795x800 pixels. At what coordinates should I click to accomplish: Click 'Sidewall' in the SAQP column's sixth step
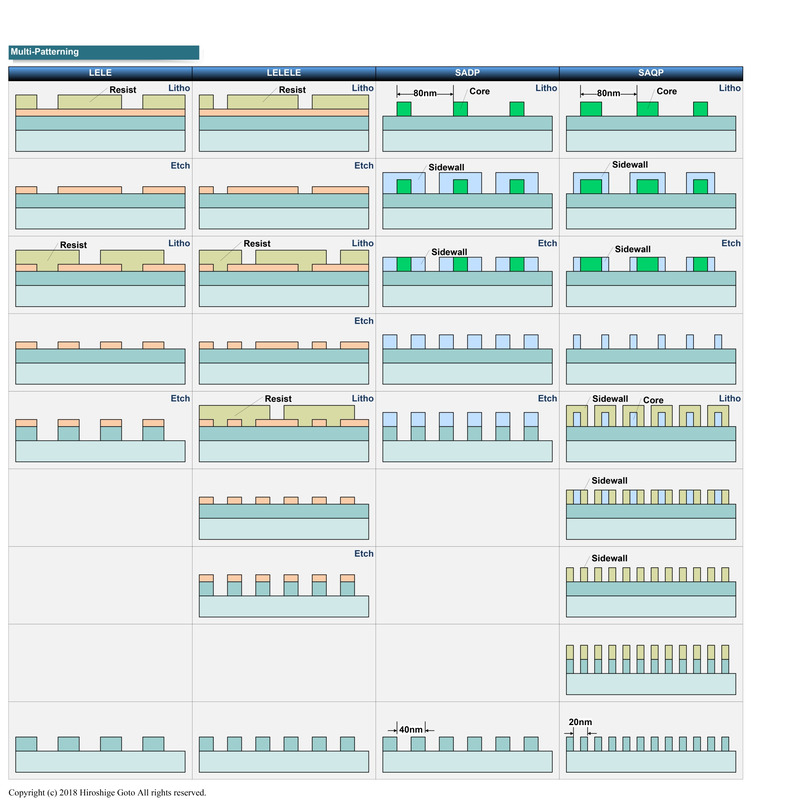[x=610, y=481]
